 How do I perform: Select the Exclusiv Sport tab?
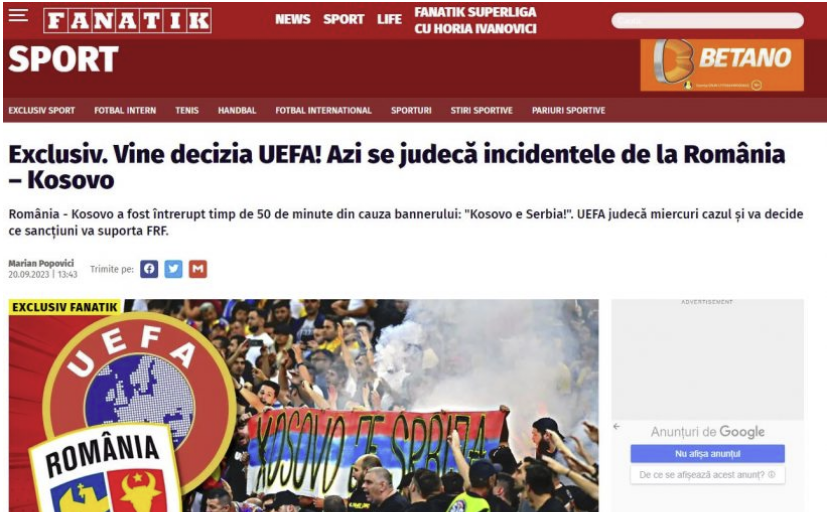tap(42, 111)
